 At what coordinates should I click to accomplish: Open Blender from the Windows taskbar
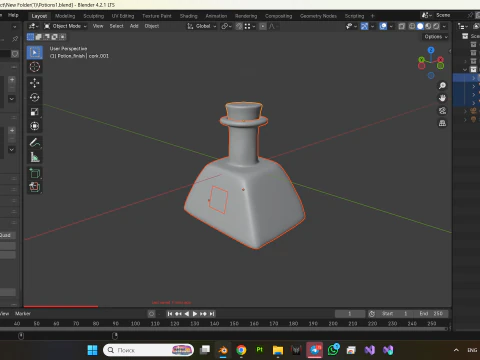point(223,350)
